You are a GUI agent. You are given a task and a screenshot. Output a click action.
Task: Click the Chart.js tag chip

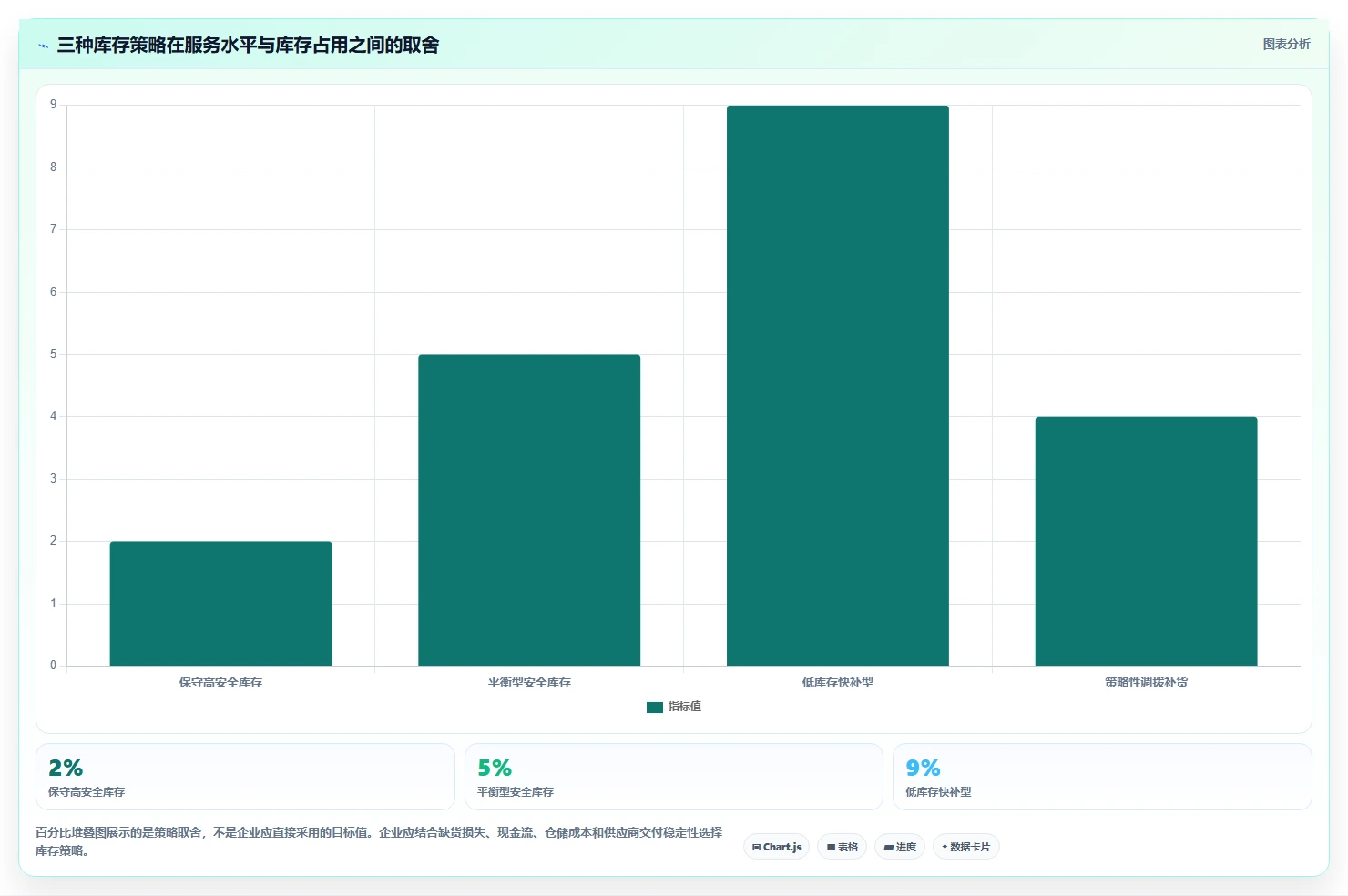click(x=776, y=847)
